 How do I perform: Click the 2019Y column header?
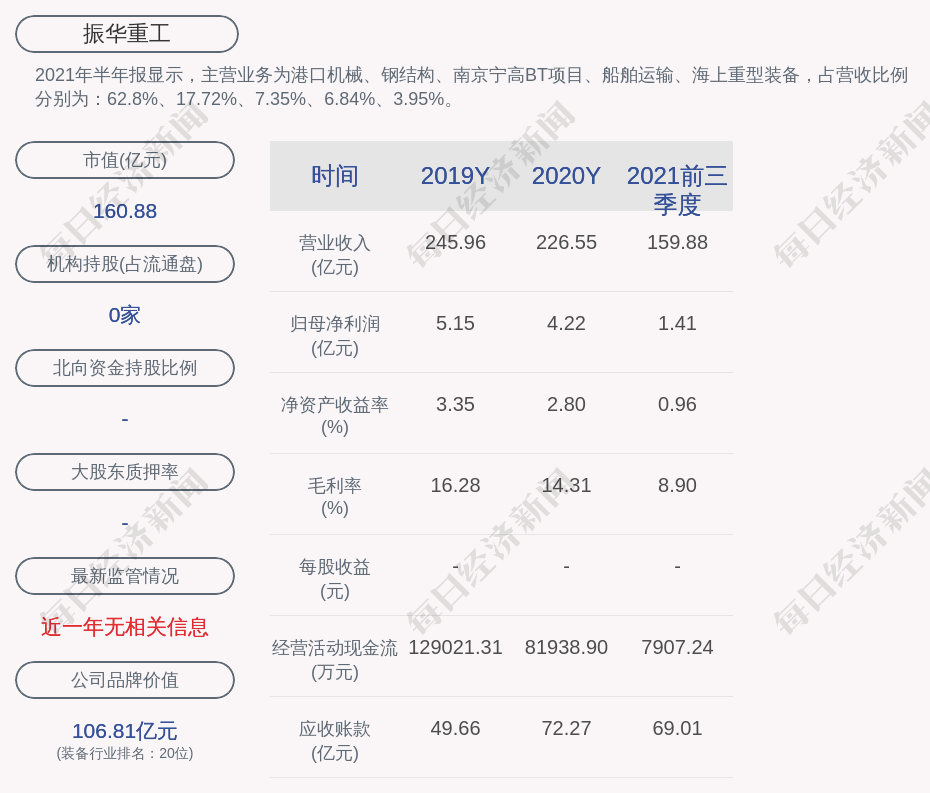point(456,176)
